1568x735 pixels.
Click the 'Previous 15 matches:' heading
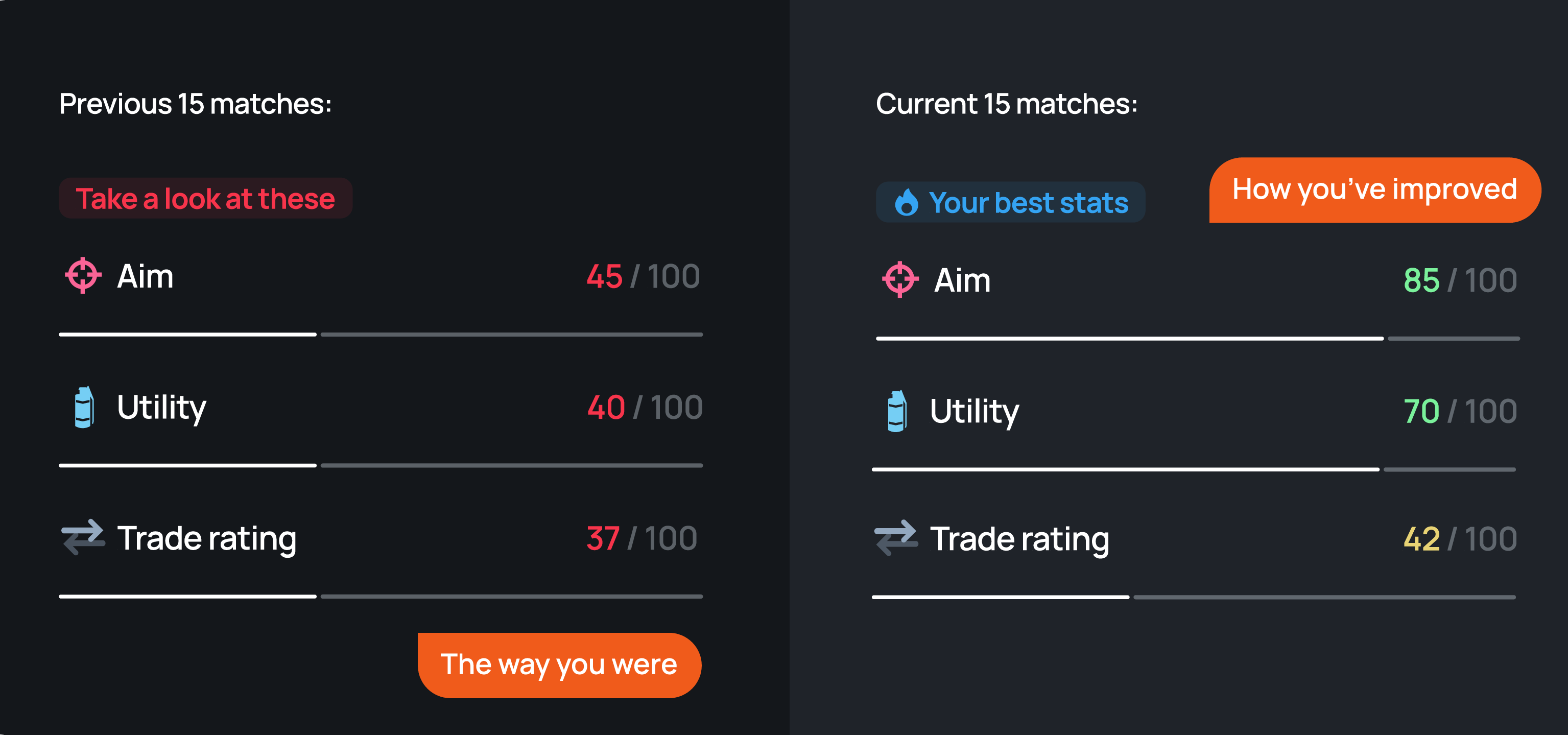pos(196,104)
